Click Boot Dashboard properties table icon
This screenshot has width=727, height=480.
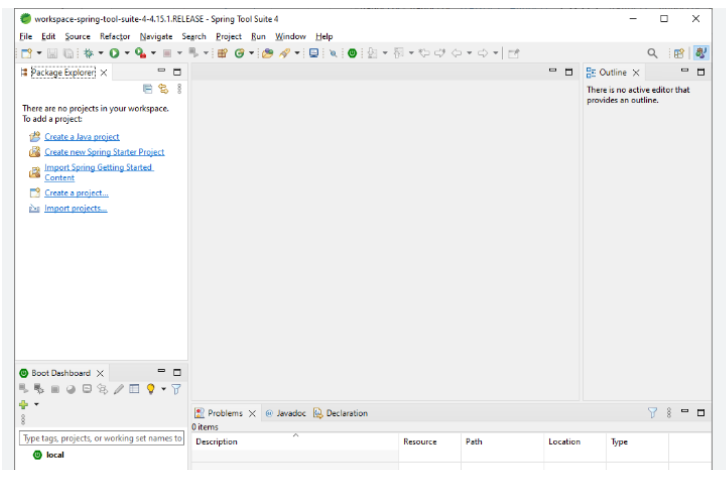pyautogui.click(x=134, y=389)
